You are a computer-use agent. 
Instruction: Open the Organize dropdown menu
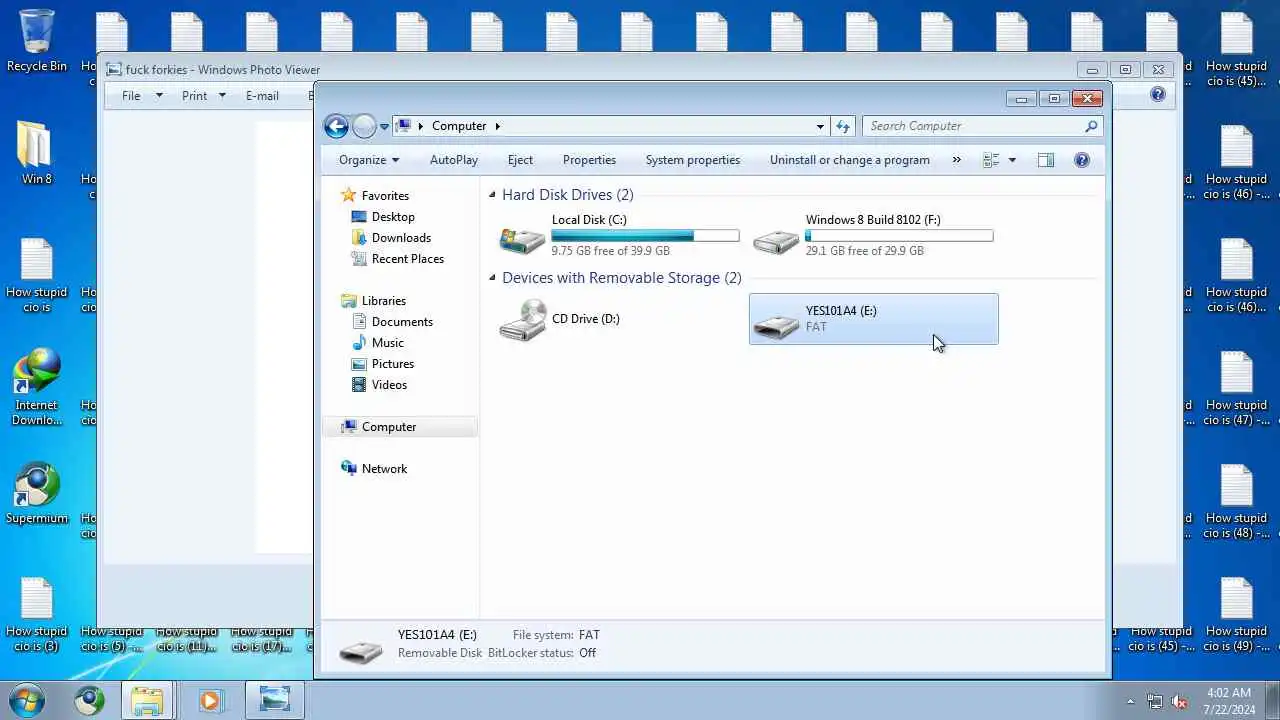tap(369, 160)
